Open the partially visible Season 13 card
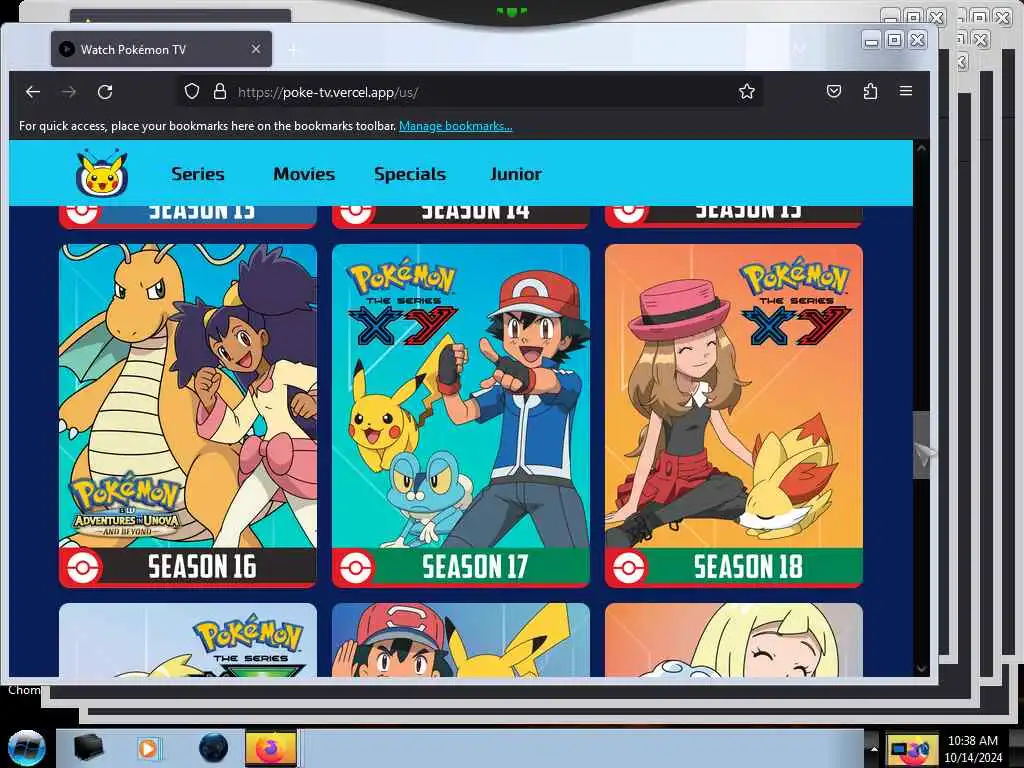The image size is (1024, 768). 188,216
